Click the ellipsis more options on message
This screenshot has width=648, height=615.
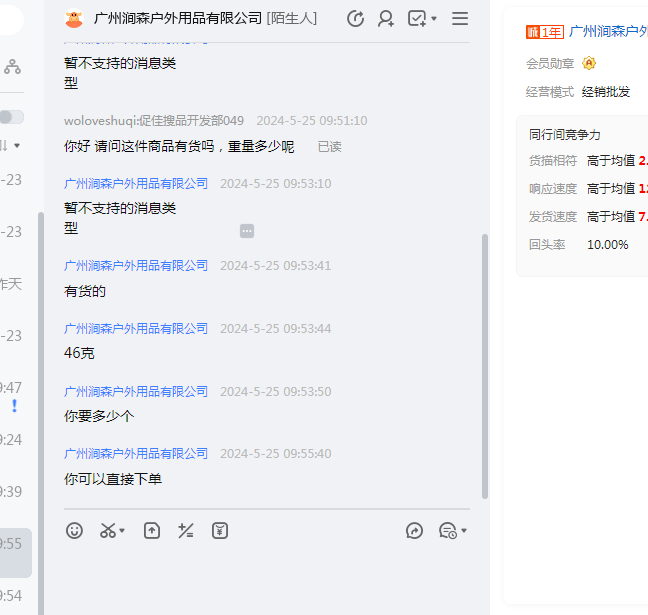(247, 231)
